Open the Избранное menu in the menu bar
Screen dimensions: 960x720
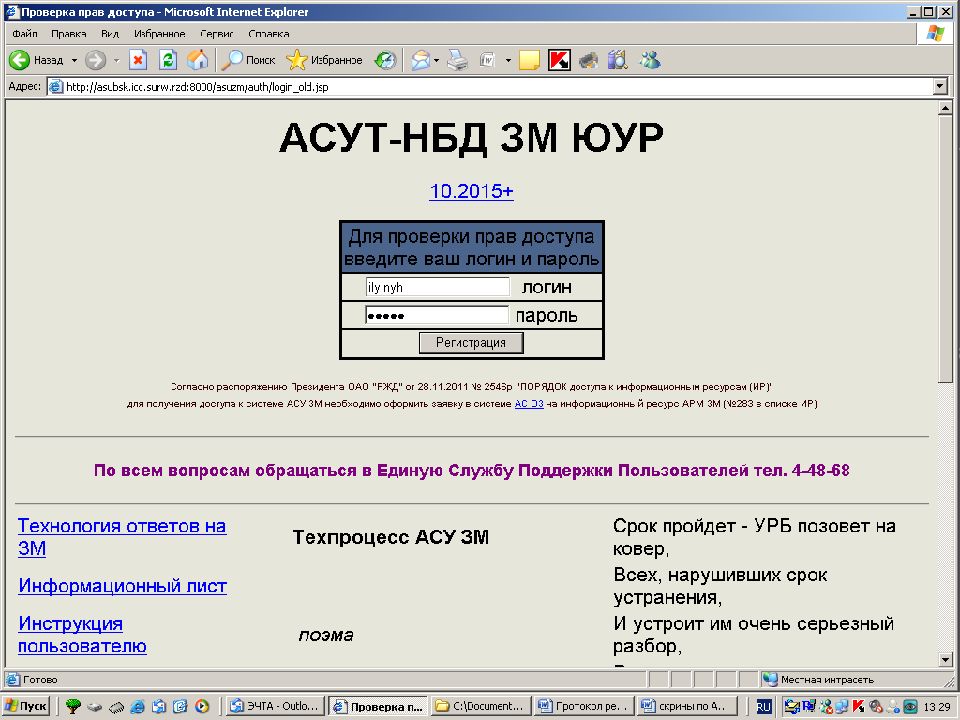159,34
